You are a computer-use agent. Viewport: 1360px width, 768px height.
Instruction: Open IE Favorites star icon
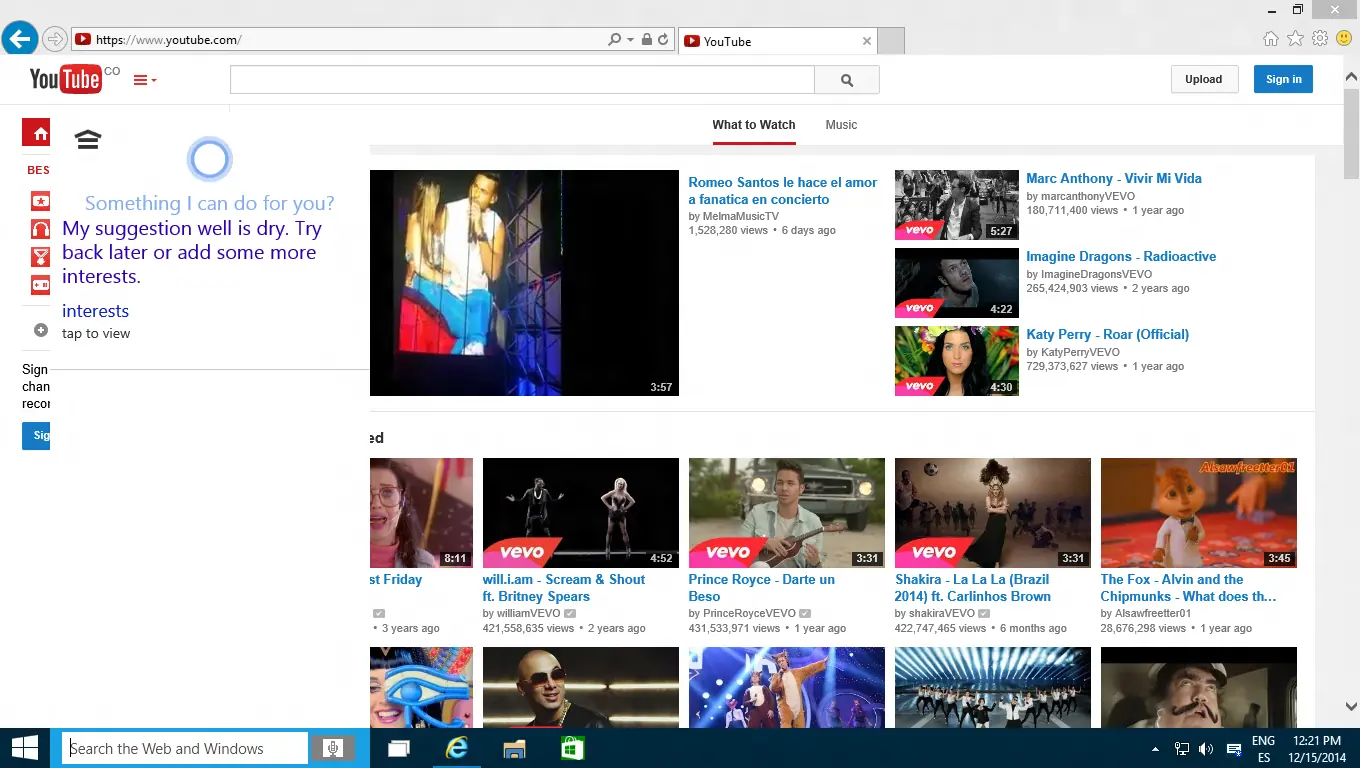click(1295, 38)
